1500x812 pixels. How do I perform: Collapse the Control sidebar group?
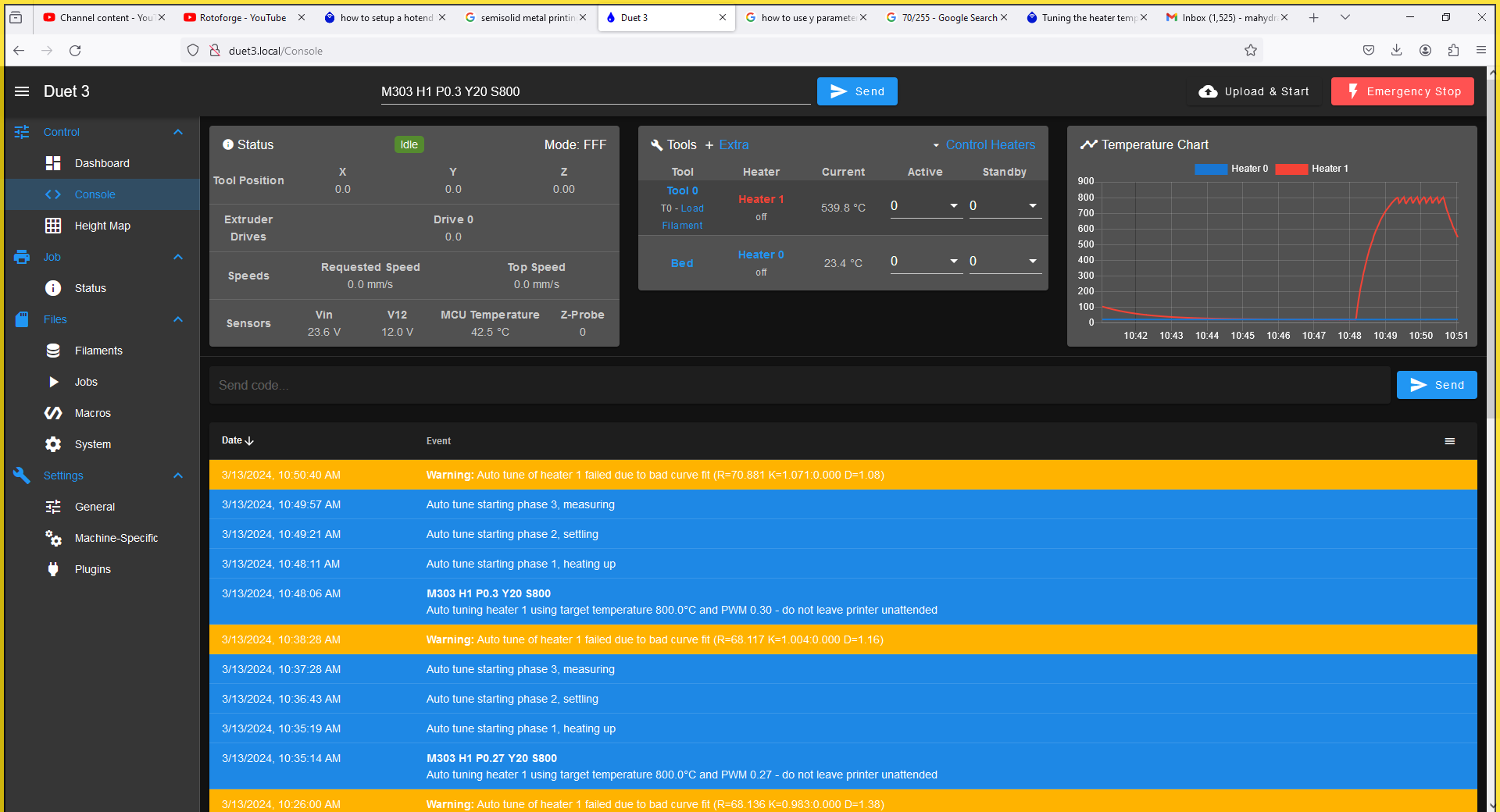pyautogui.click(x=178, y=132)
